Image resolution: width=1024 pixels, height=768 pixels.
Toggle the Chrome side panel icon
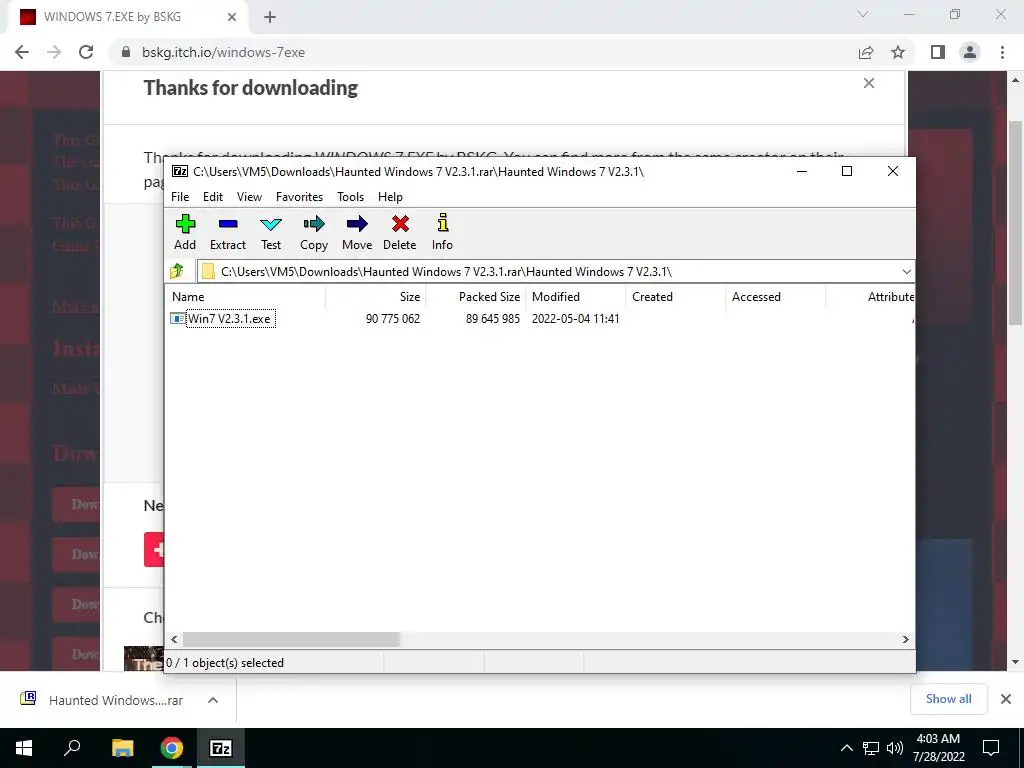coord(938,52)
